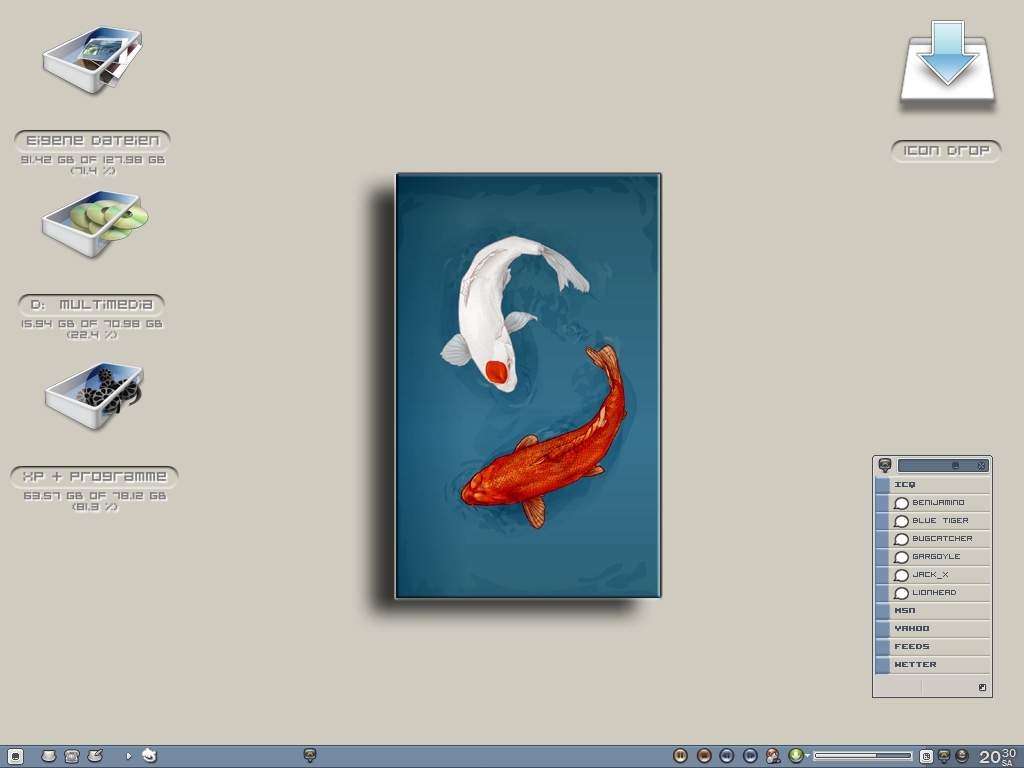The height and width of the screenshot is (768, 1024).
Task: Collapse the ICQ contact group
Action: click(x=933, y=485)
